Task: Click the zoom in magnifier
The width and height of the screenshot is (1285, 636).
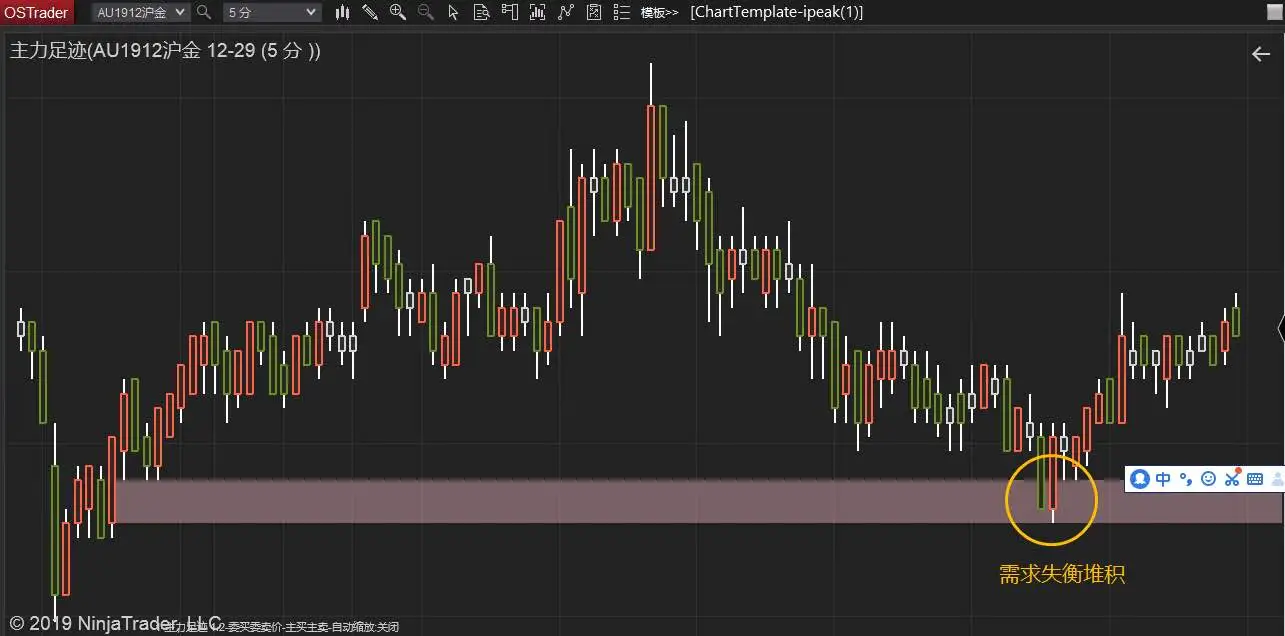Action: (398, 12)
